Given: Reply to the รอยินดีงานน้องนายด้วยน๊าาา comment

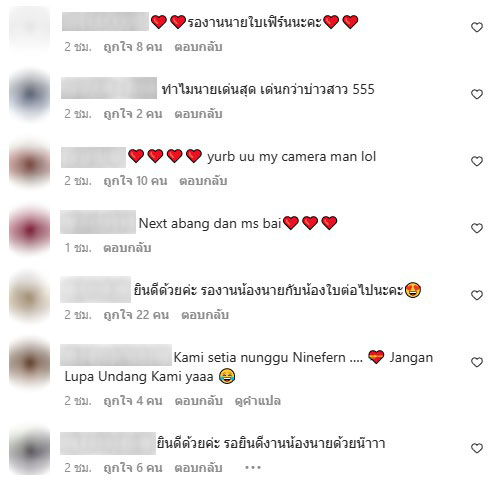Looking at the screenshot, I should 198,468.
